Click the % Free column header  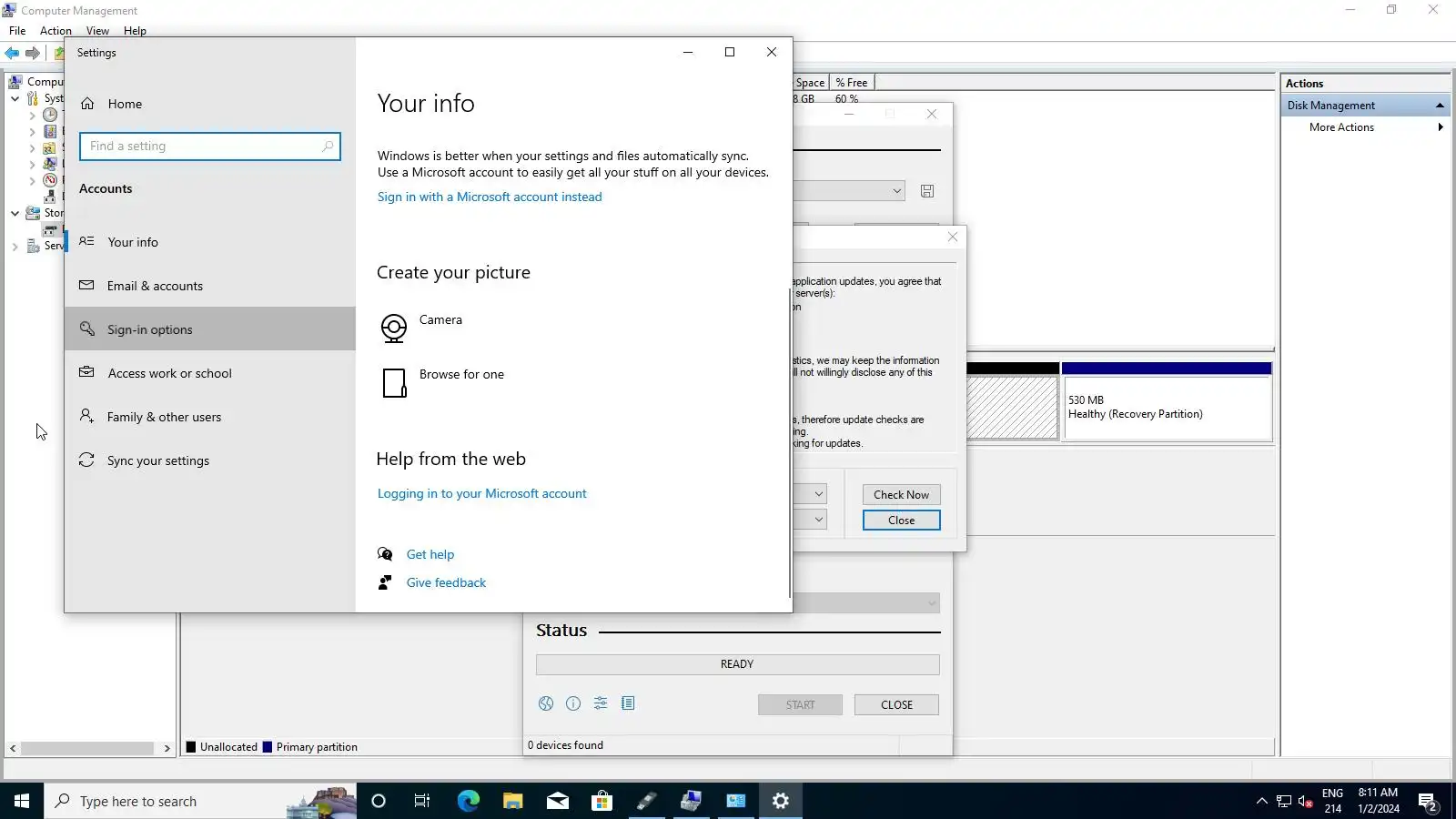point(852,83)
